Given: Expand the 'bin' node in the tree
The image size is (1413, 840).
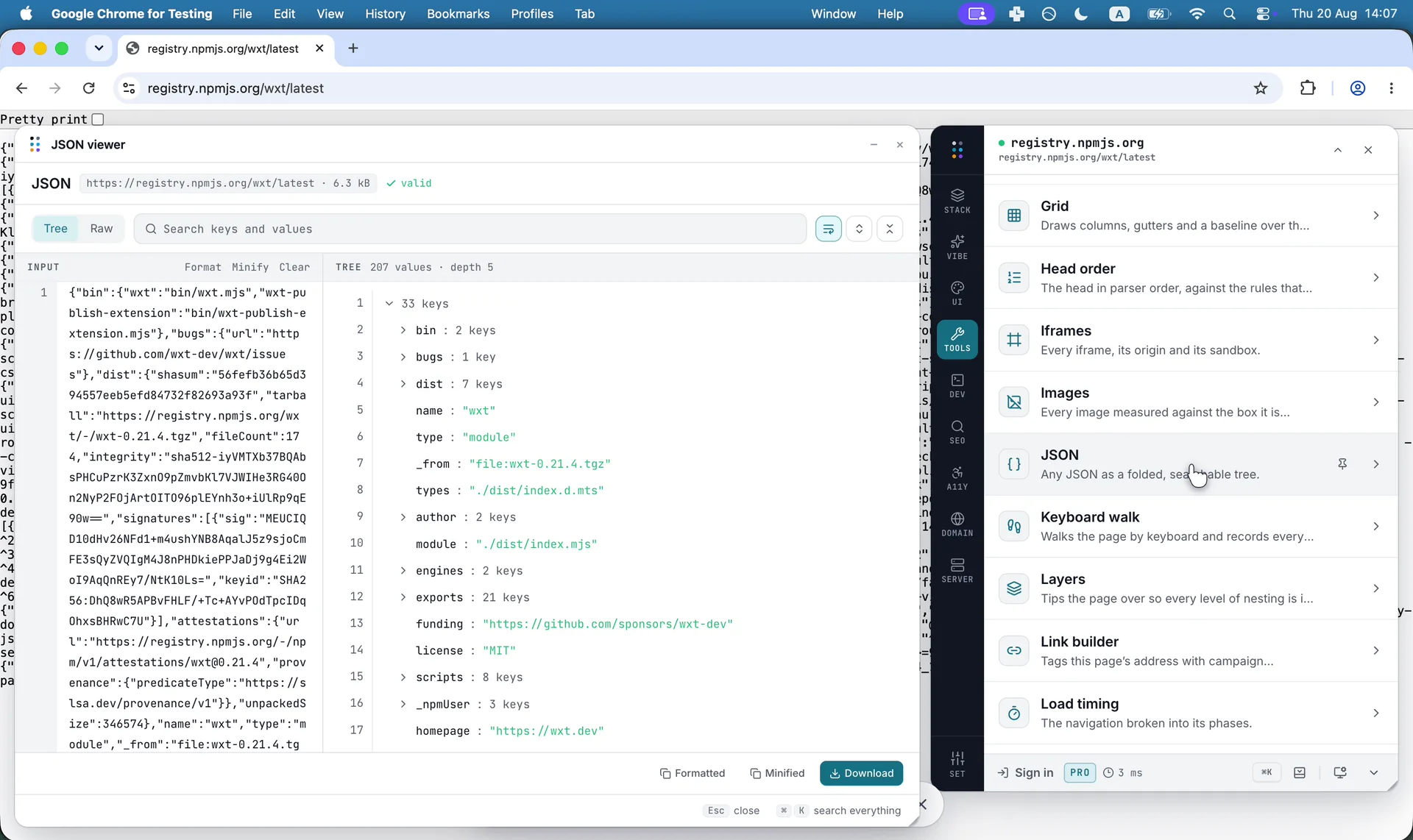Looking at the screenshot, I should (403, 330).
